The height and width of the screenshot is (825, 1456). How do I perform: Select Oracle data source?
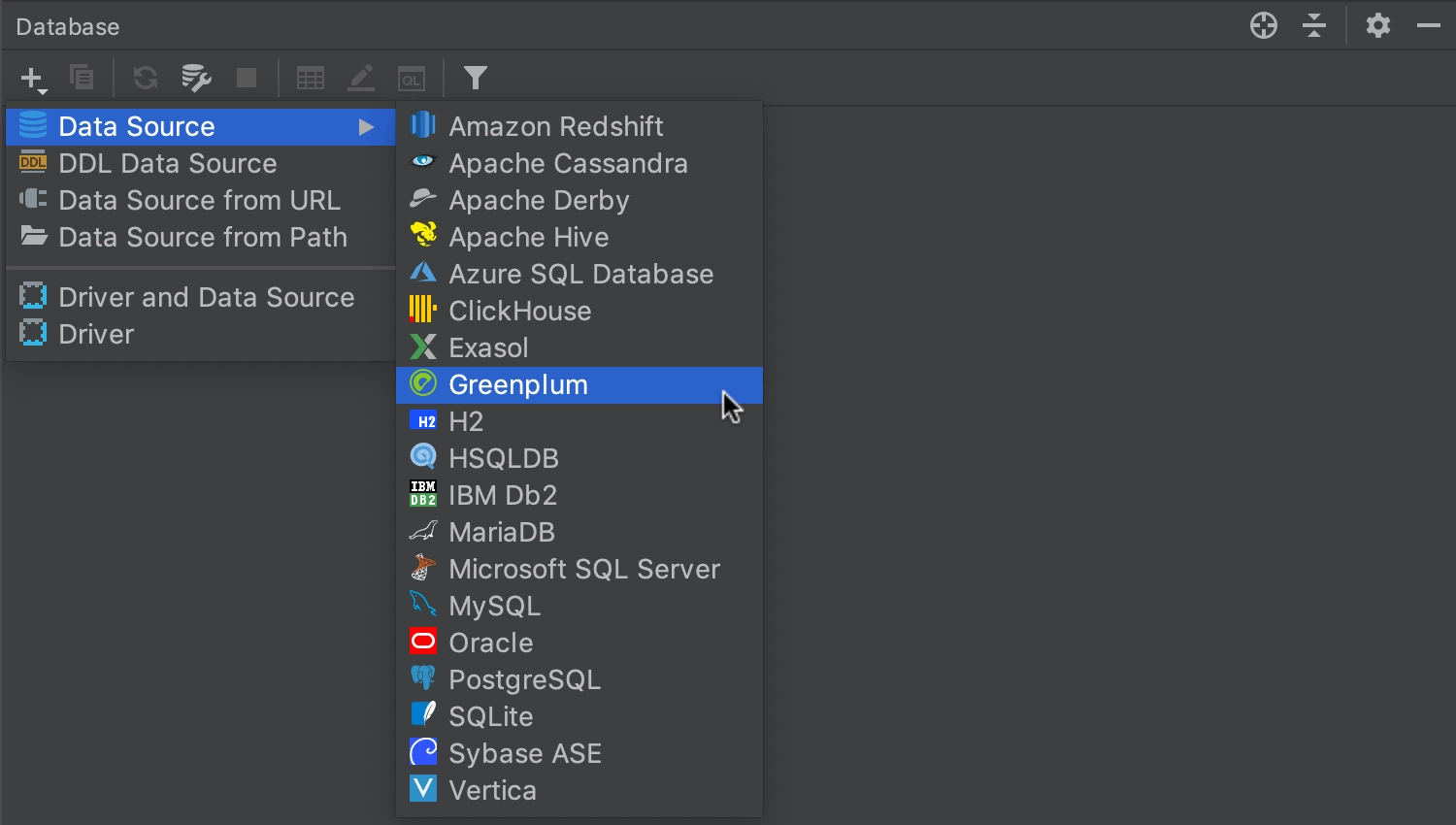coord(579,643)
